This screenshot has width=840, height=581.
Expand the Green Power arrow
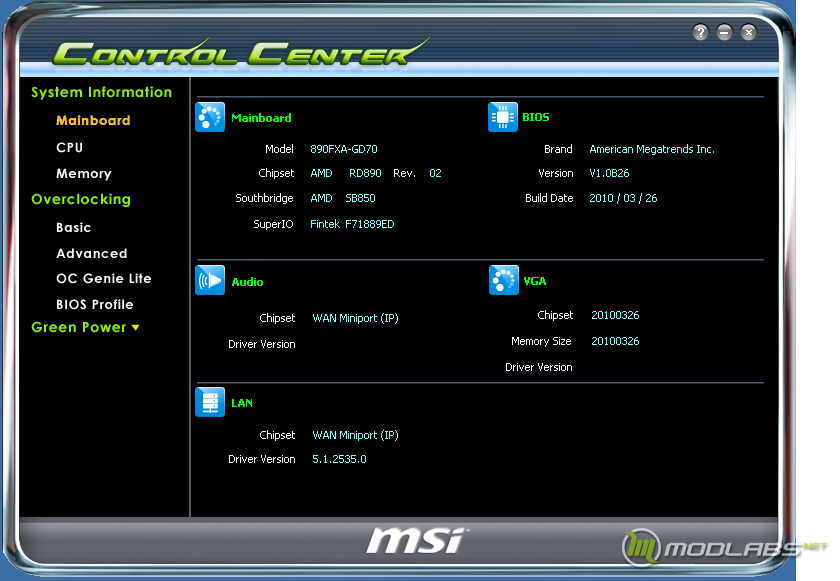coord(136,327)
